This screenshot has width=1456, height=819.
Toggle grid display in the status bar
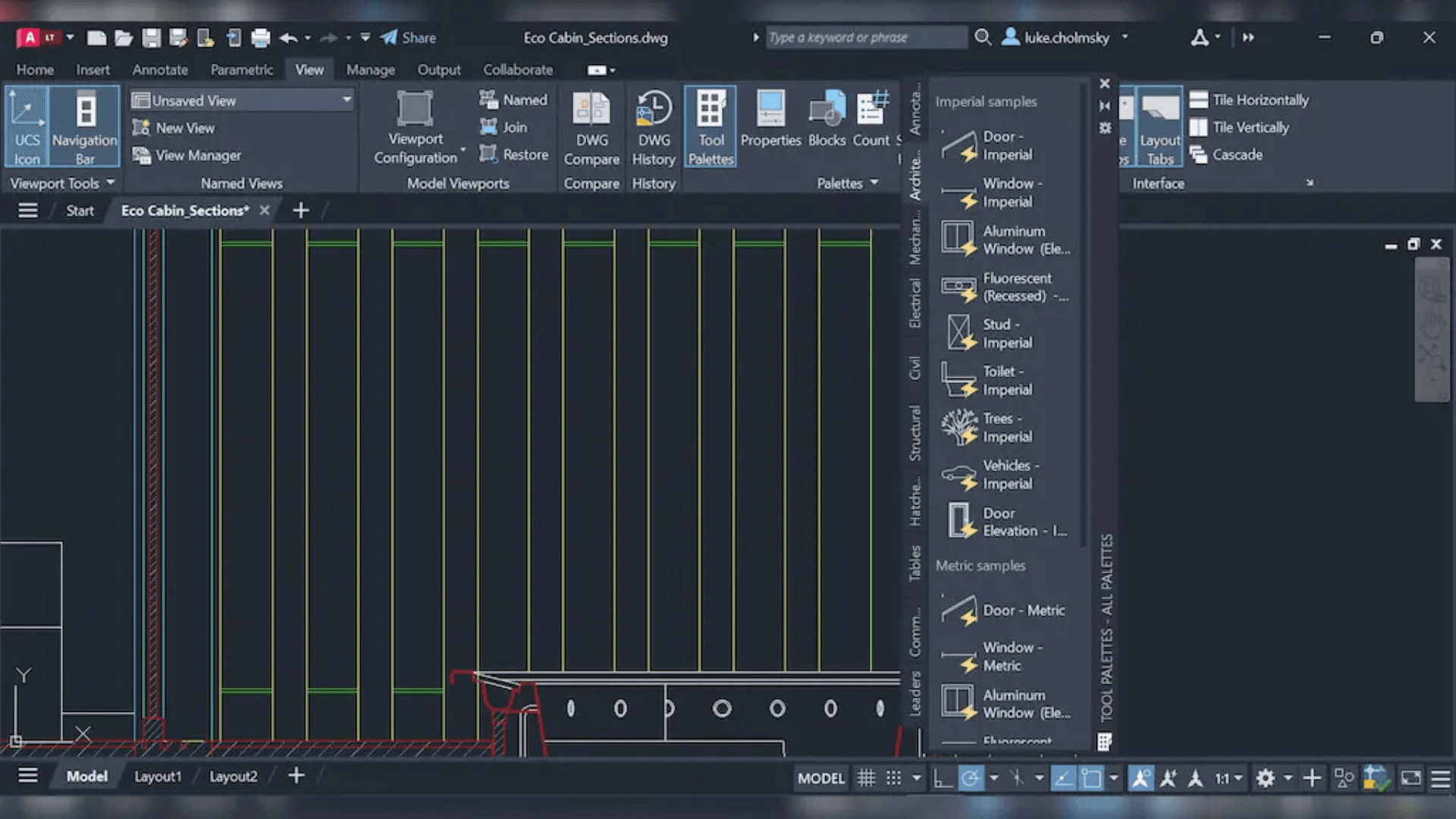click(867, 777)
